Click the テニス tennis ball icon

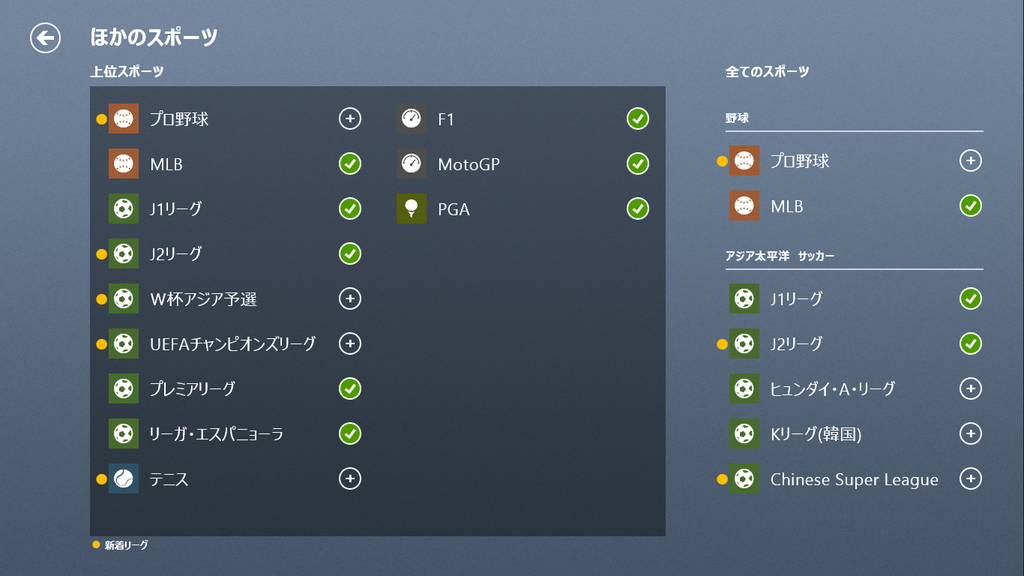tap(123, 479)
